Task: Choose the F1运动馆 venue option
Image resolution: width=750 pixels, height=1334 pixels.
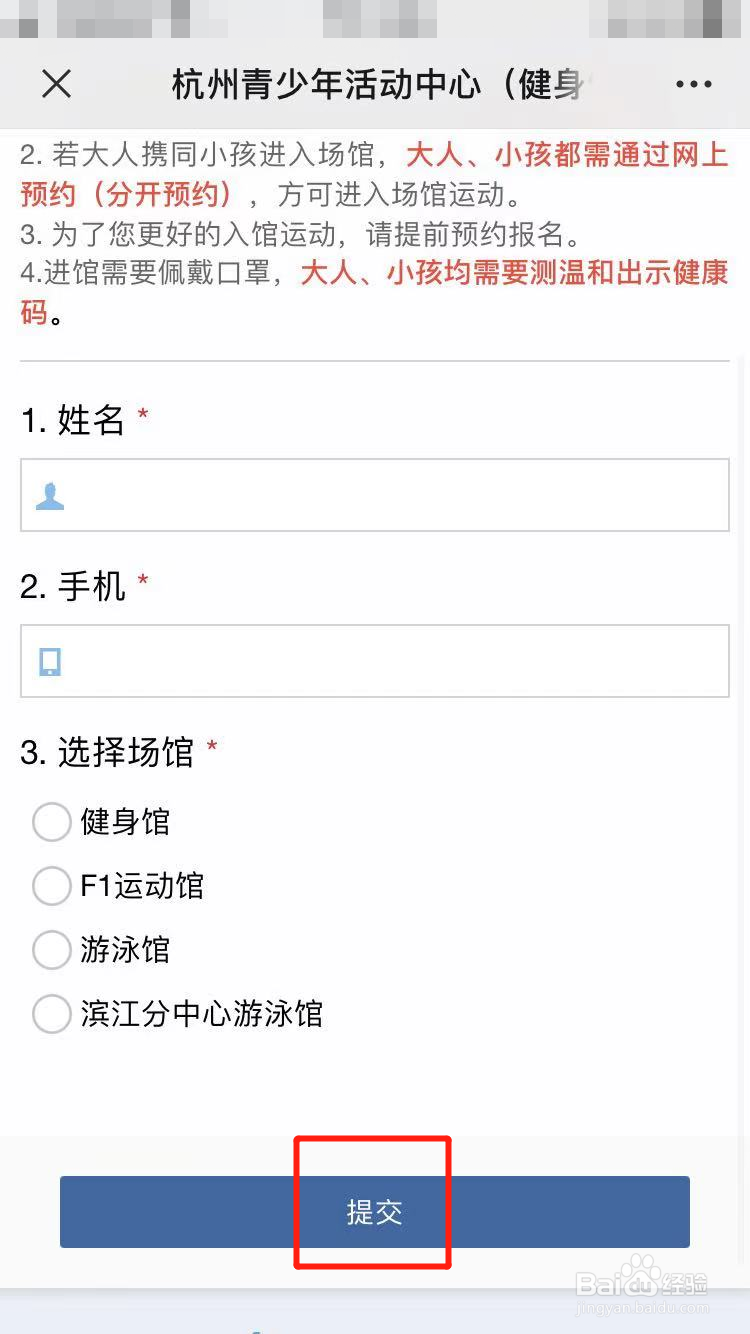Action: (52, 886)
